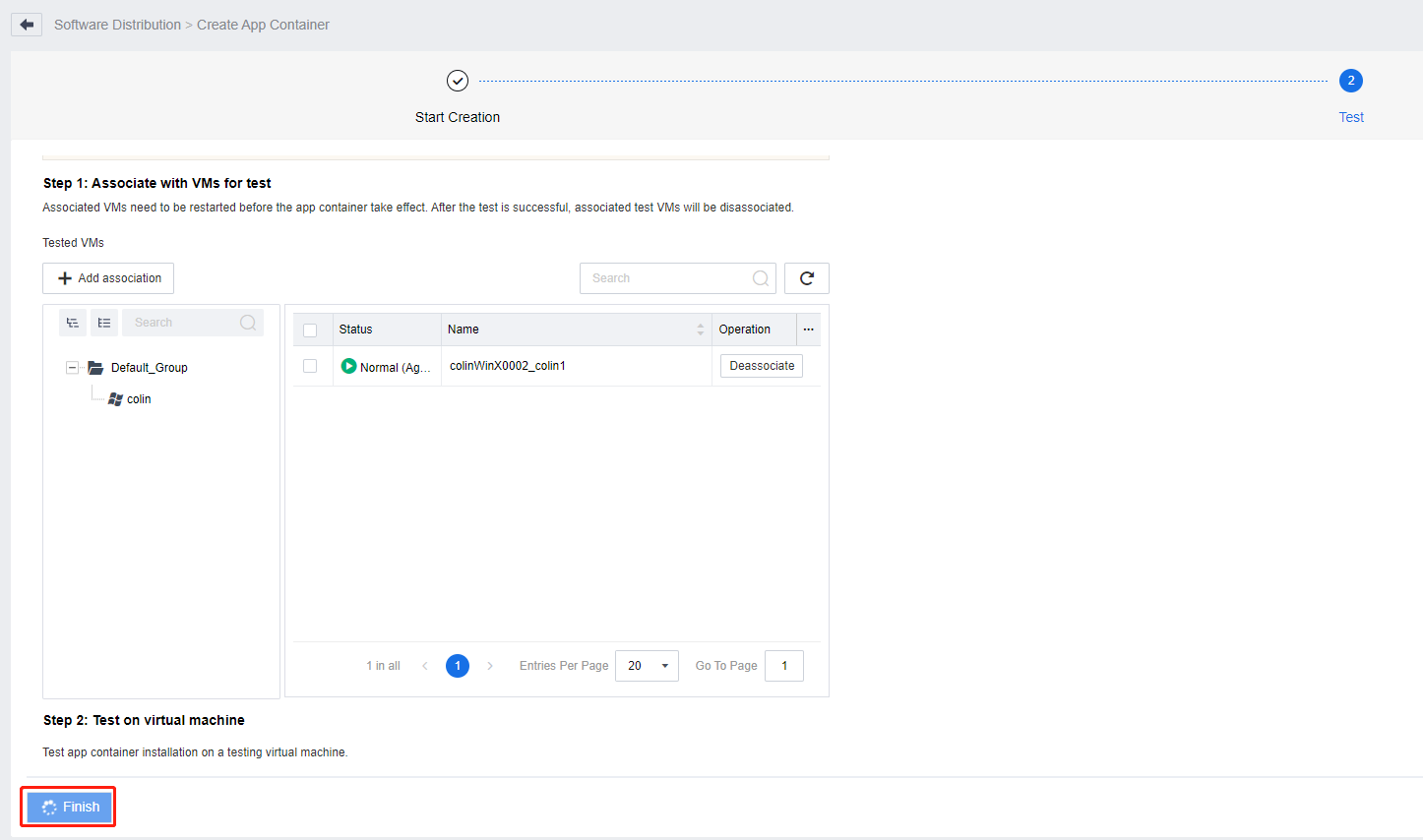Deassociate the colinWinX0002_colin1 VM
Screen dimensions: 1423x840
pos(762,366)
